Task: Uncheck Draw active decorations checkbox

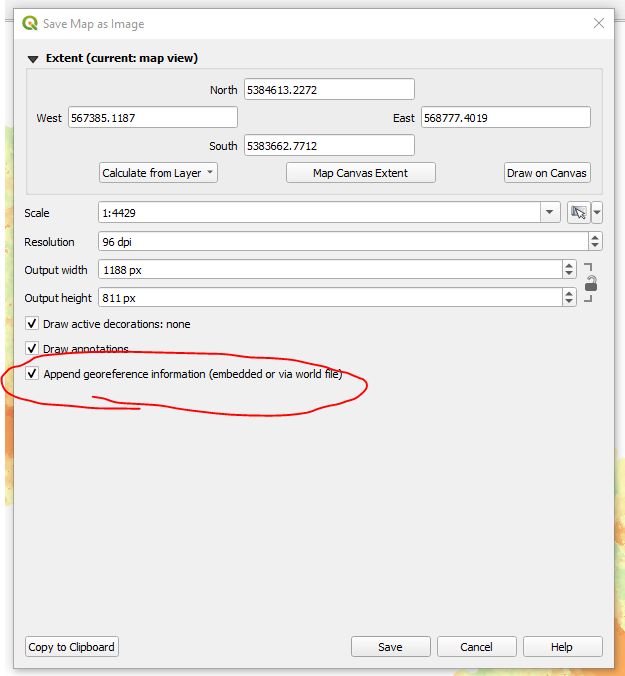Action: [32, 323]
